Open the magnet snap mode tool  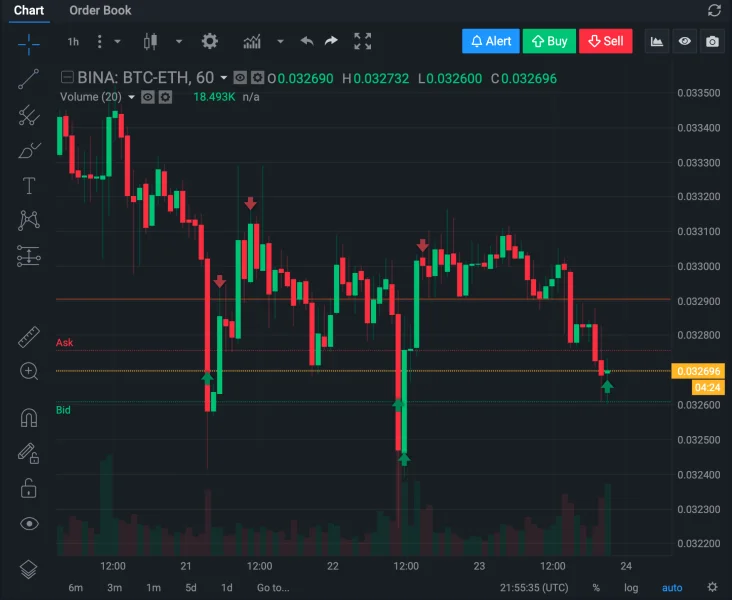click(29, 418)
